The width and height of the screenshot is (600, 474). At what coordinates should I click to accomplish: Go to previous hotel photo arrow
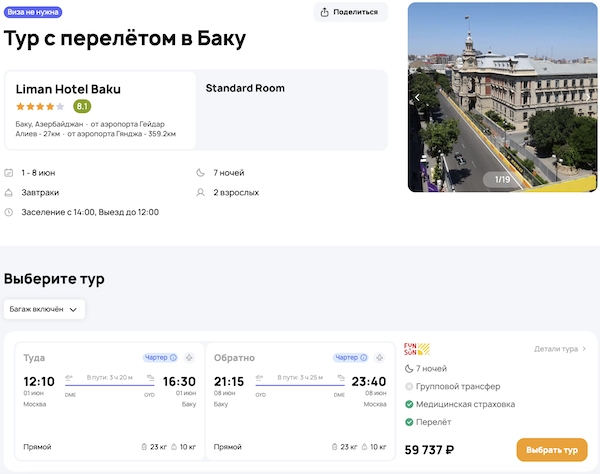point(416,98)
